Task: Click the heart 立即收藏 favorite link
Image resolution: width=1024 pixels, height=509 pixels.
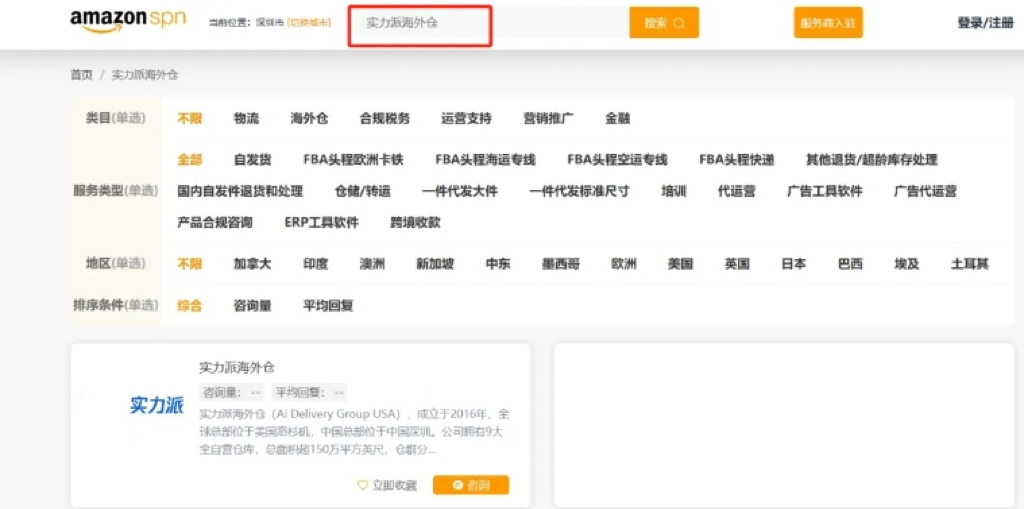Action: (x=387, y=485)
